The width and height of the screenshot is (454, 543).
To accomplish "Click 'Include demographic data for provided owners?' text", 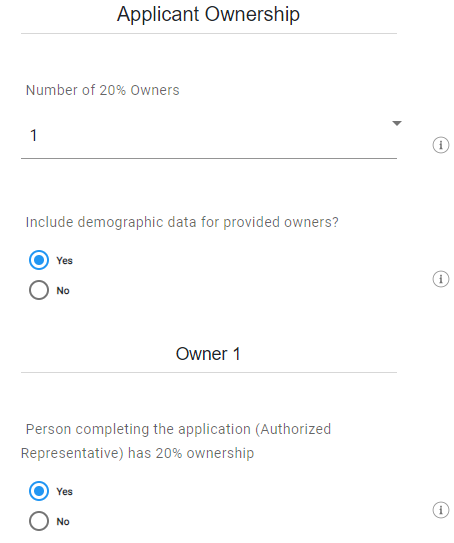I will click(182, 222).
